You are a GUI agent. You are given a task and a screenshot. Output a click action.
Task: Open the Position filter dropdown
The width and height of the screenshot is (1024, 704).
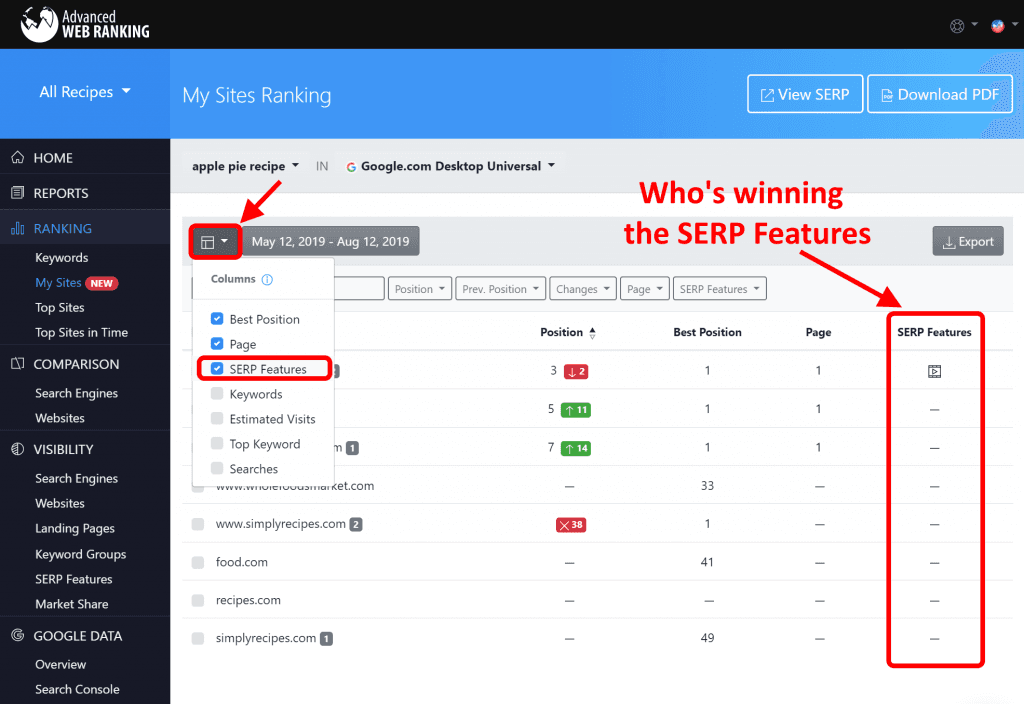(420, 289)
